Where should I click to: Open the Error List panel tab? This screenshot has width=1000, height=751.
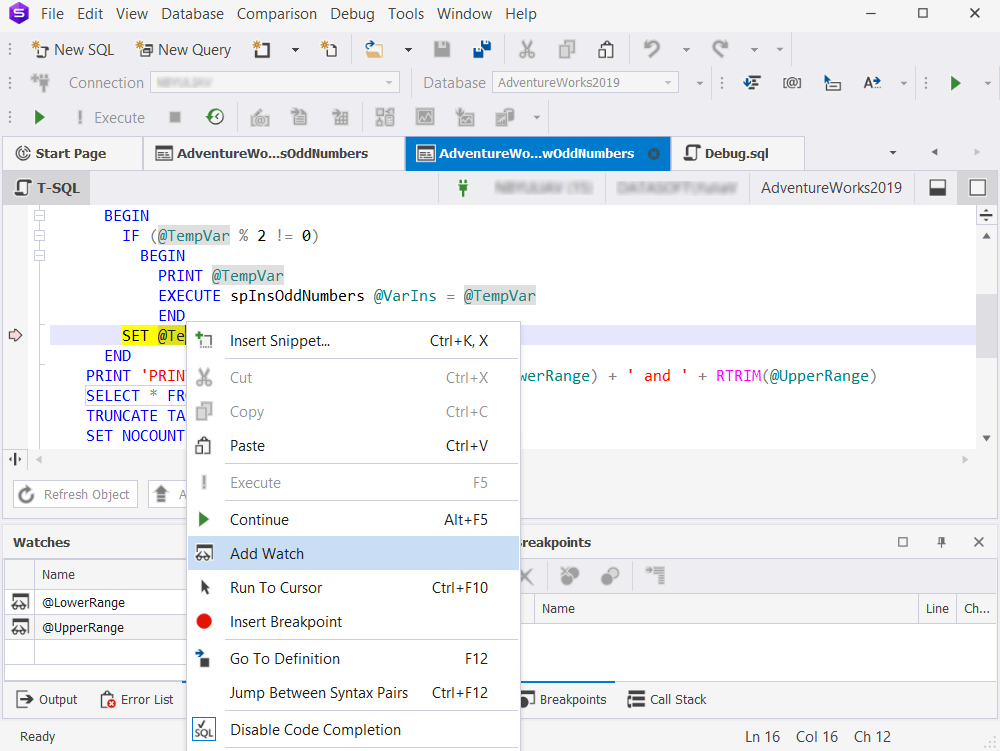(137, 699)
